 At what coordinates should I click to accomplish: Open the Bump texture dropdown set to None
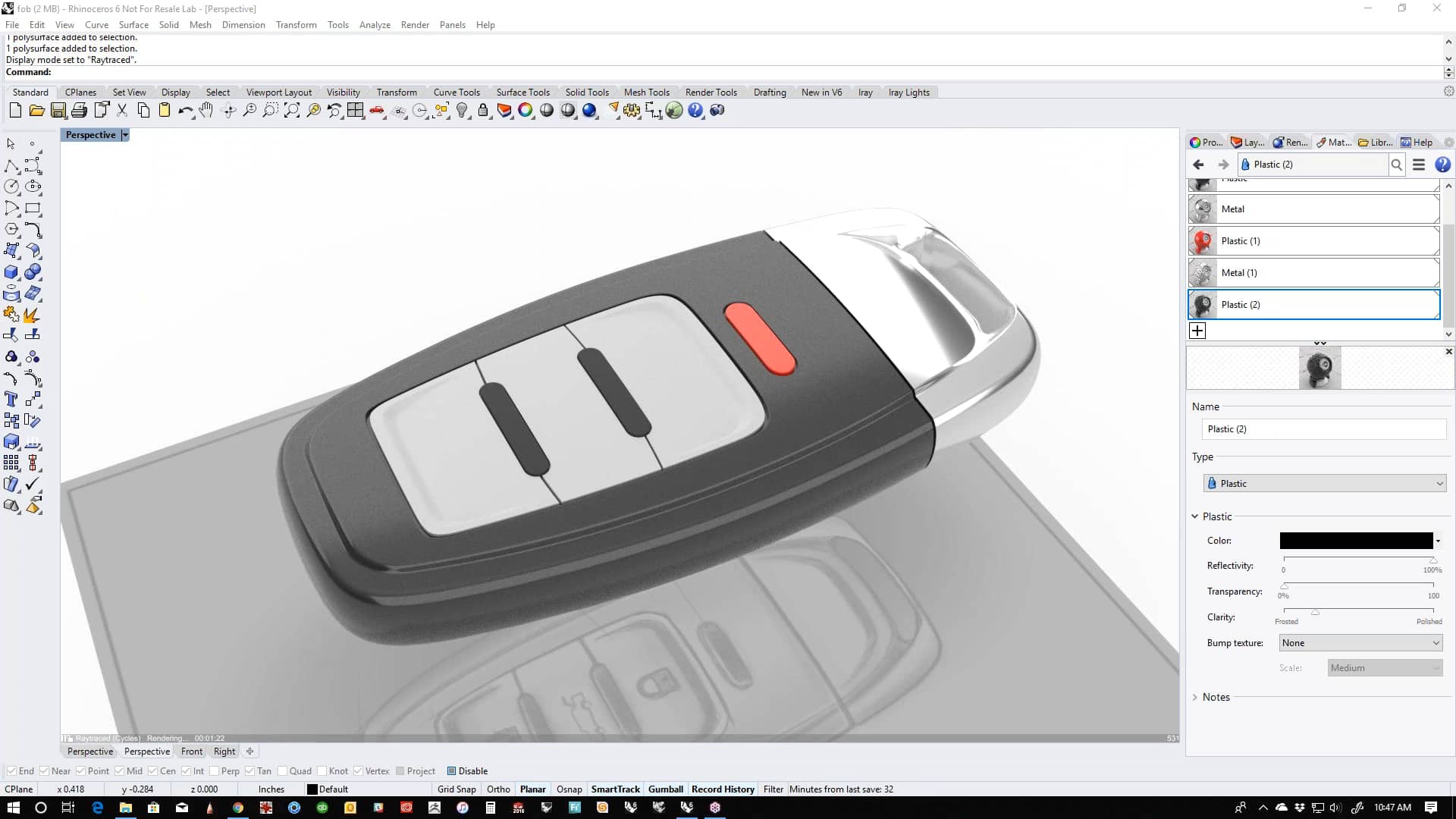coord(1360,642)
